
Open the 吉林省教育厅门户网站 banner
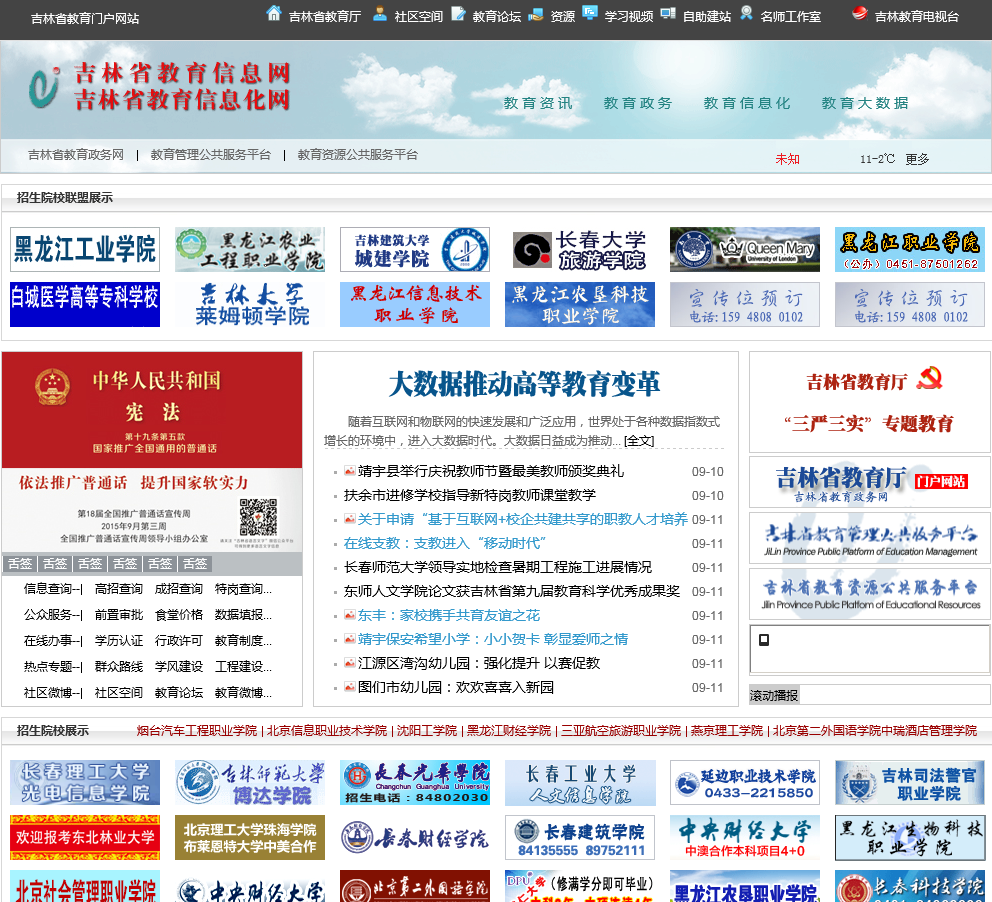pyautogui.click(x=870, y=482)
